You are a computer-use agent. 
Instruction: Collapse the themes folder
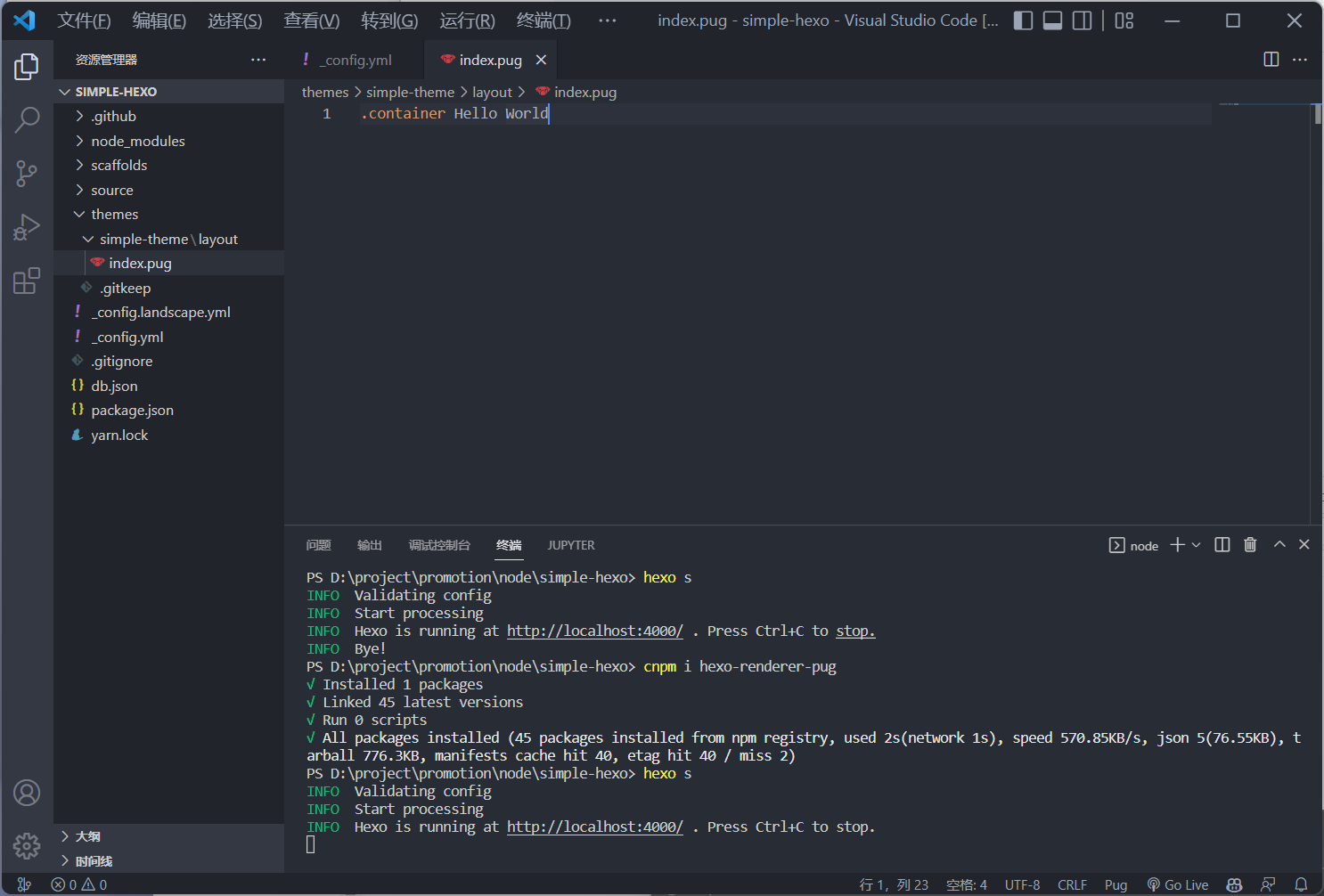114,215
